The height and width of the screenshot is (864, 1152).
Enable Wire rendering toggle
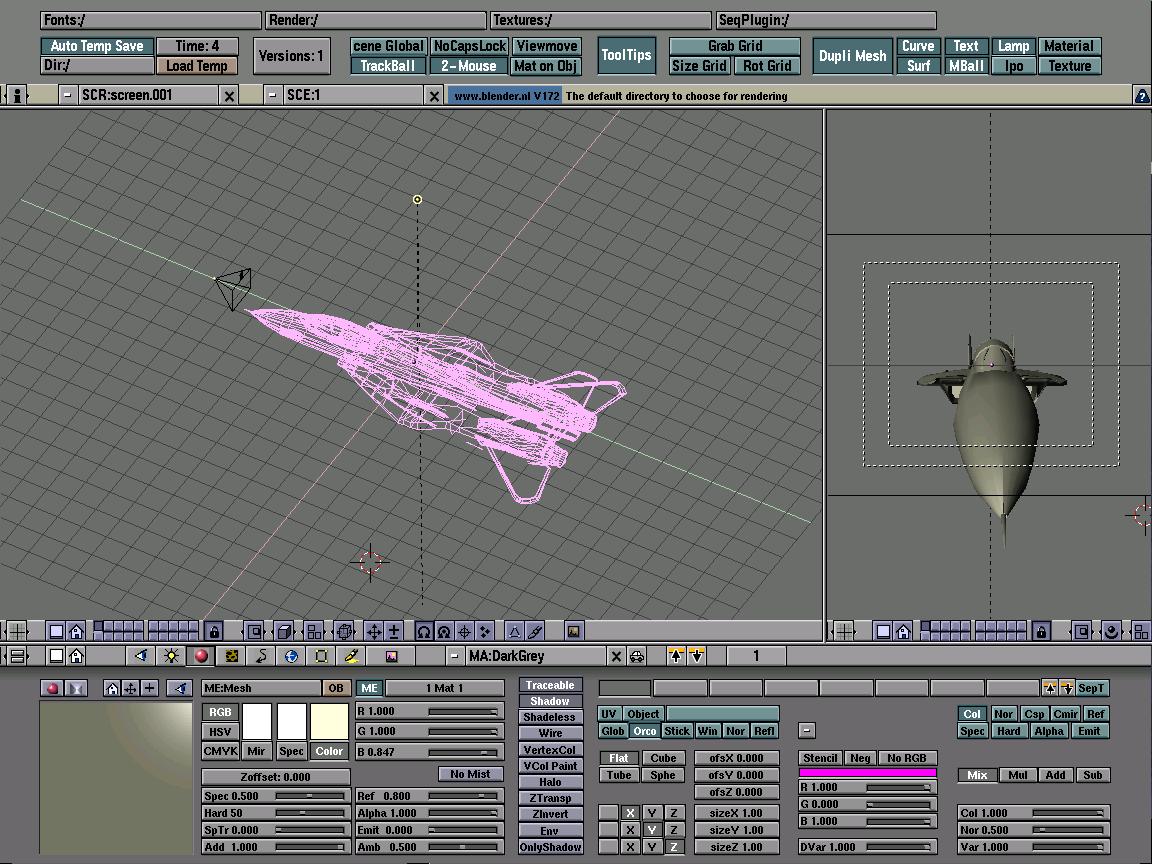[x=550, y=733]
